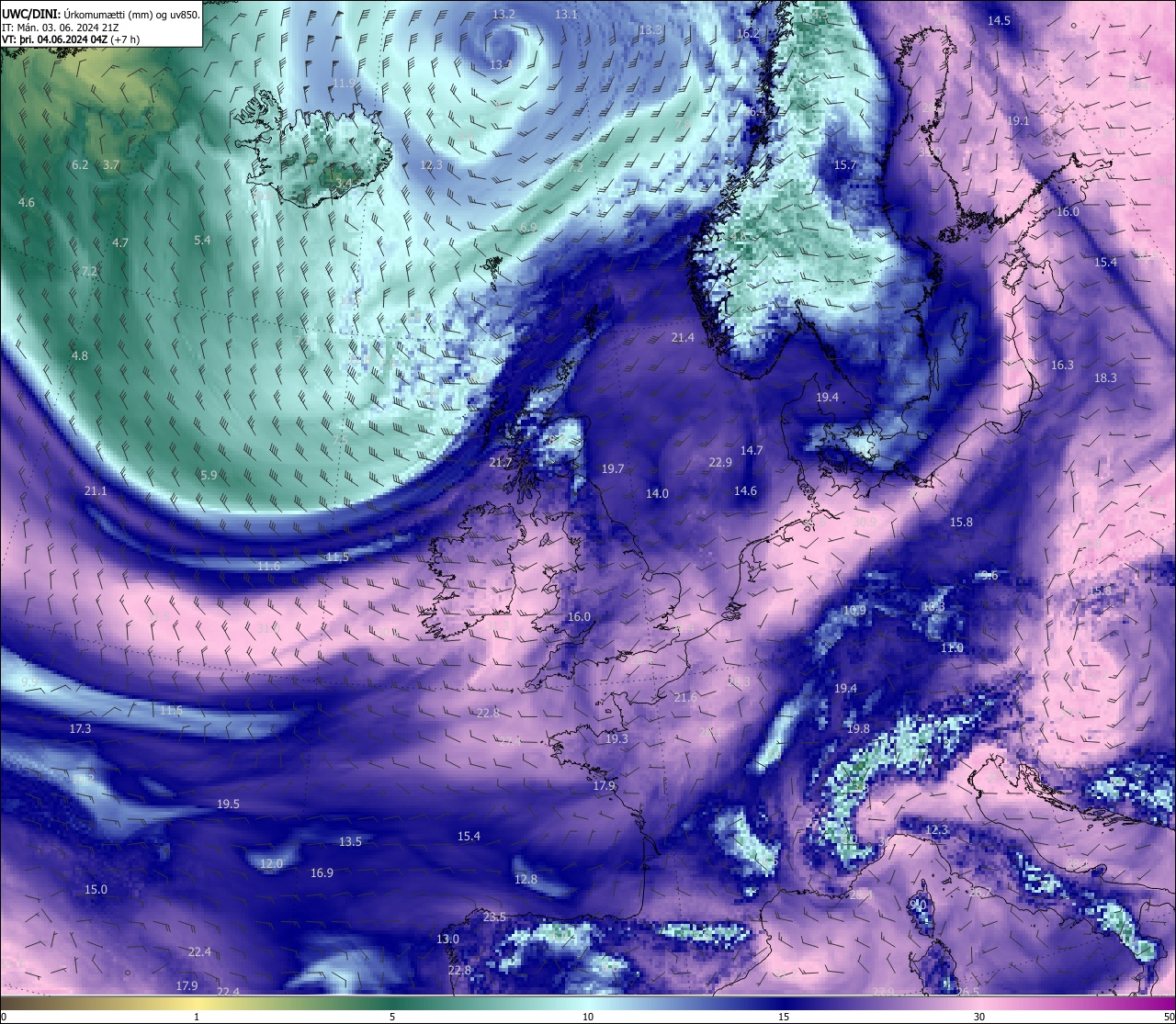Click the 15.7 value over Scandinavia

coord(844,164)
